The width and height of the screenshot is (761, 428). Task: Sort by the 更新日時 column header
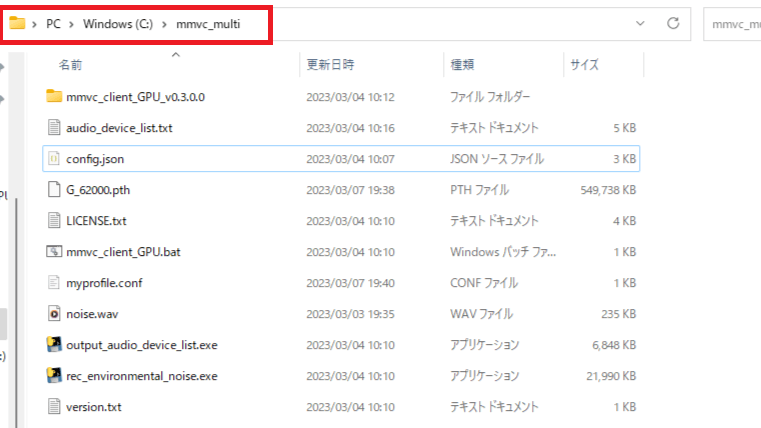tap(331, 65)
